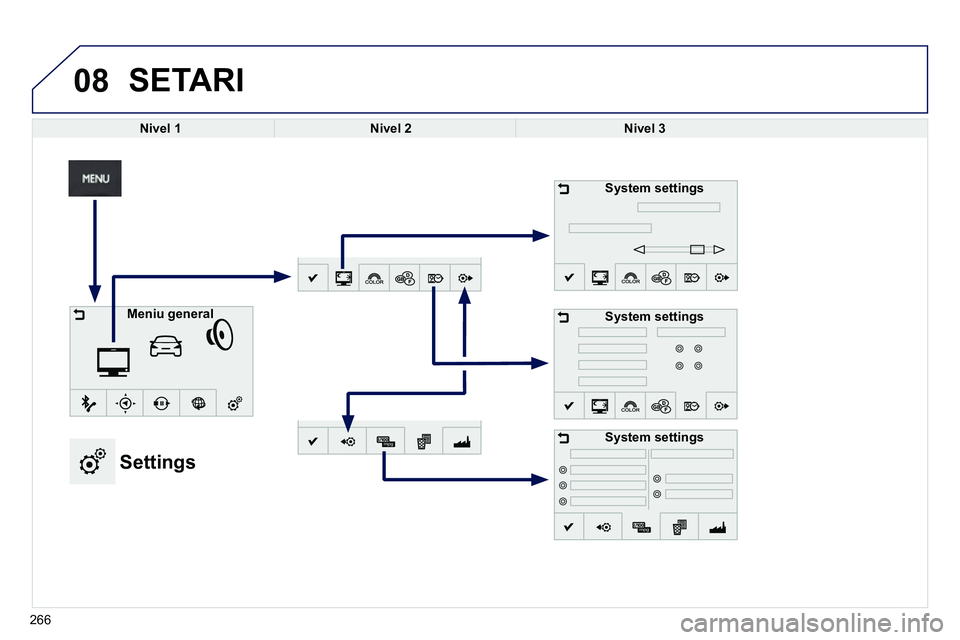Click the Nivel 2 column header
960x640 pixels.
pos(391,128)
